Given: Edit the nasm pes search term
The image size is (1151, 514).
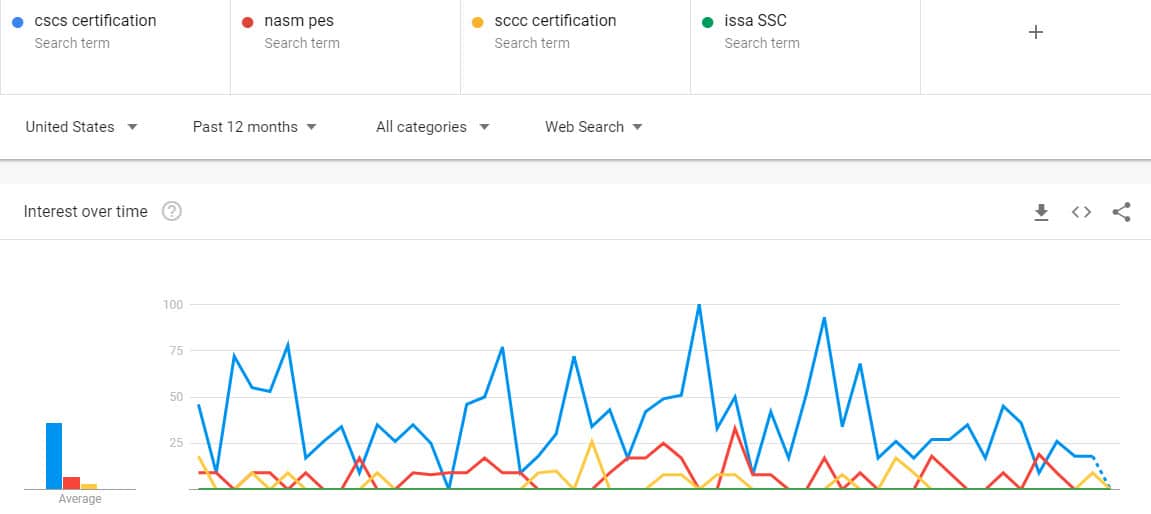Looking at the screenshot, I should coord(299,21).
